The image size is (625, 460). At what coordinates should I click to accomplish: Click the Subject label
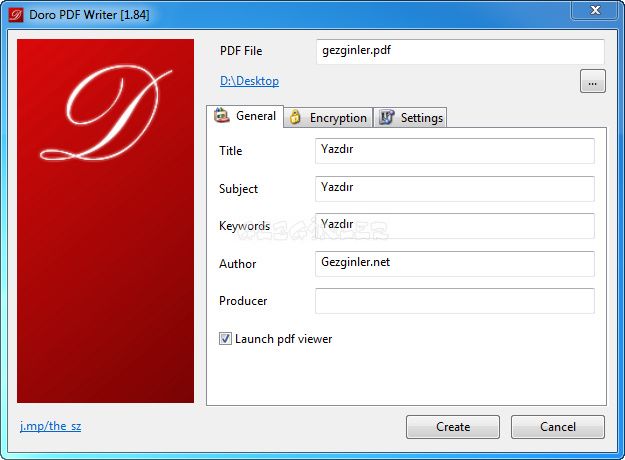pos(238,189)
